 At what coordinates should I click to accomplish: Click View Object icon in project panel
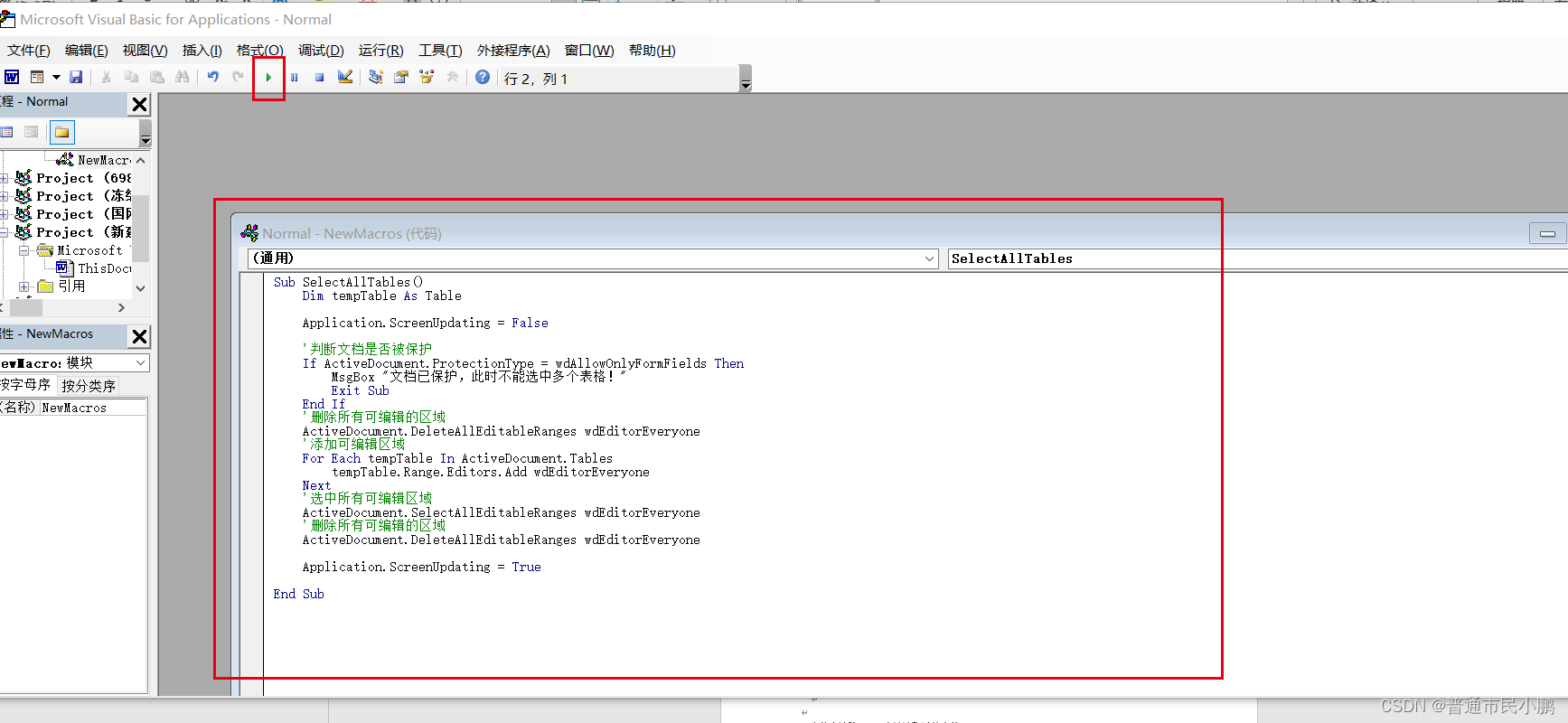coord(32,133)
